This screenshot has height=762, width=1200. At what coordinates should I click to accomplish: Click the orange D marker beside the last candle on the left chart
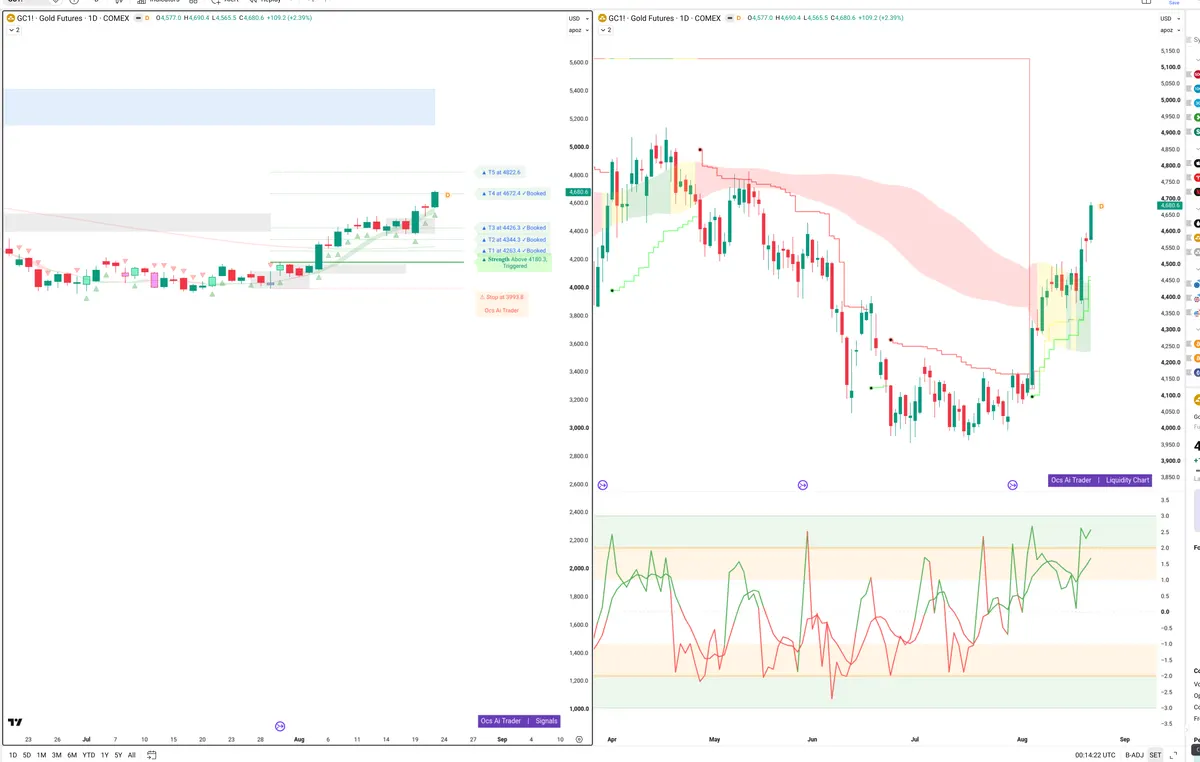tap(447, 194)
